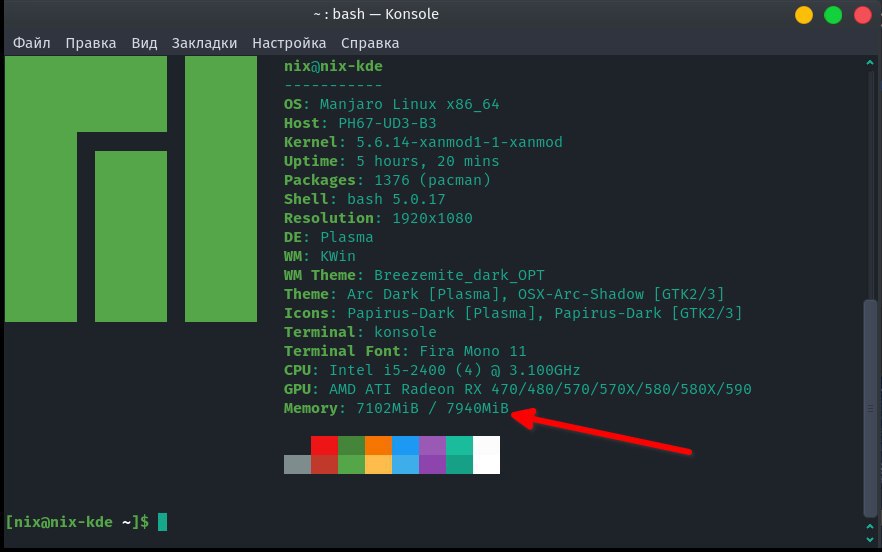Click the yellow minimize window button
The image size is (882, 552).
[x=804, y=15]
